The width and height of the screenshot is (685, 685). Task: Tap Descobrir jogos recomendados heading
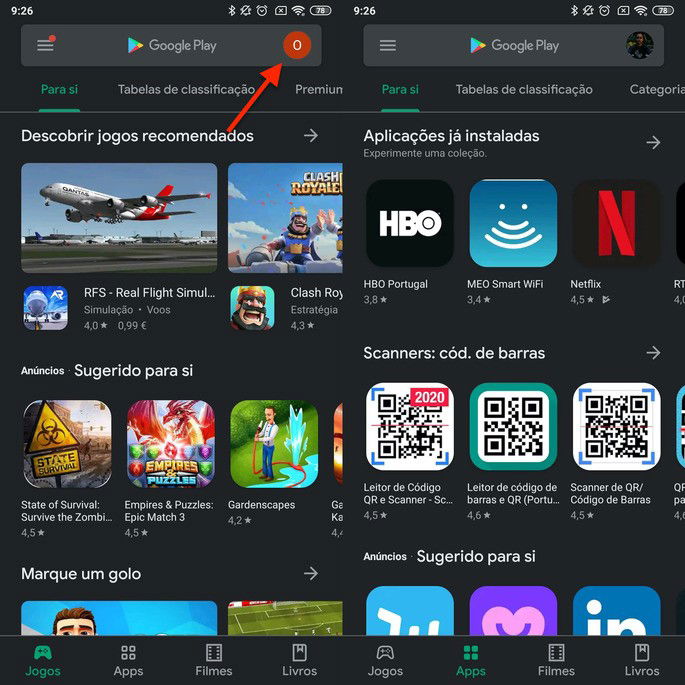coord(137,136)
